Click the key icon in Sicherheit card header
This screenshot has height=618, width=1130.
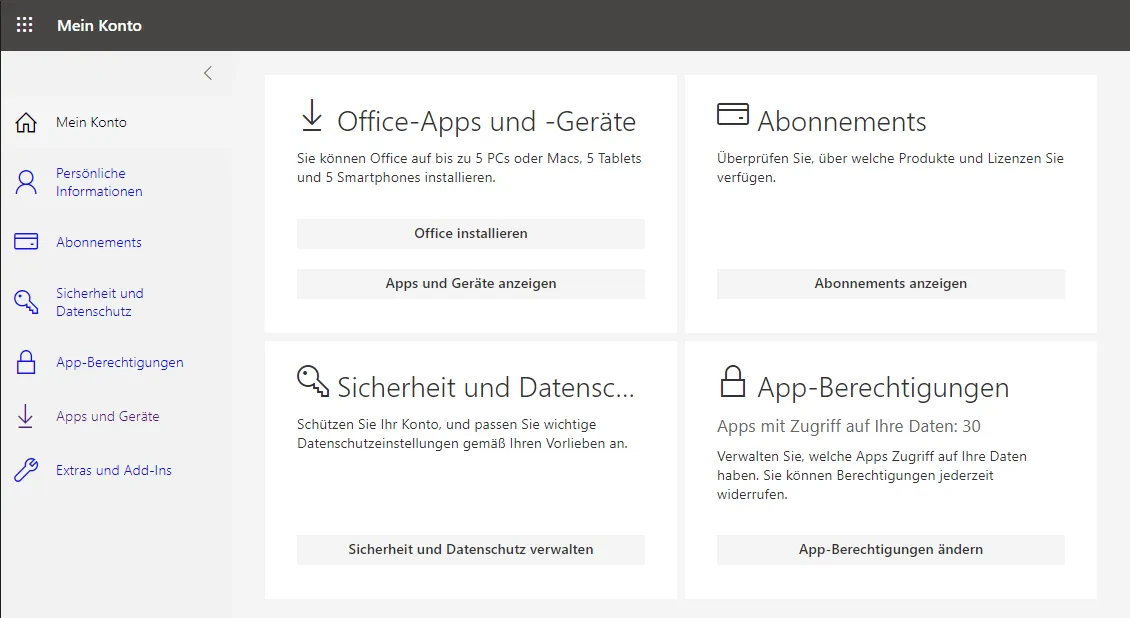[x=313, y=381]
